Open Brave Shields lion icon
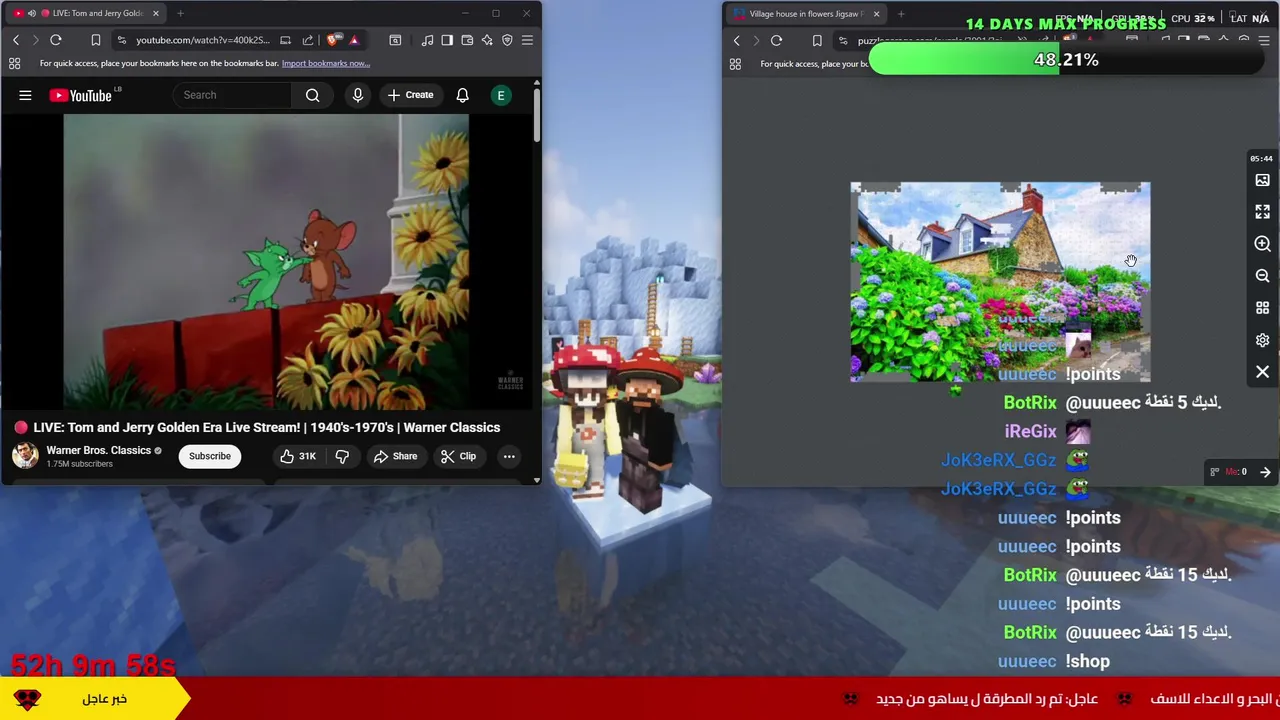This screenshot has height=720, width=1280. (333, 40)
